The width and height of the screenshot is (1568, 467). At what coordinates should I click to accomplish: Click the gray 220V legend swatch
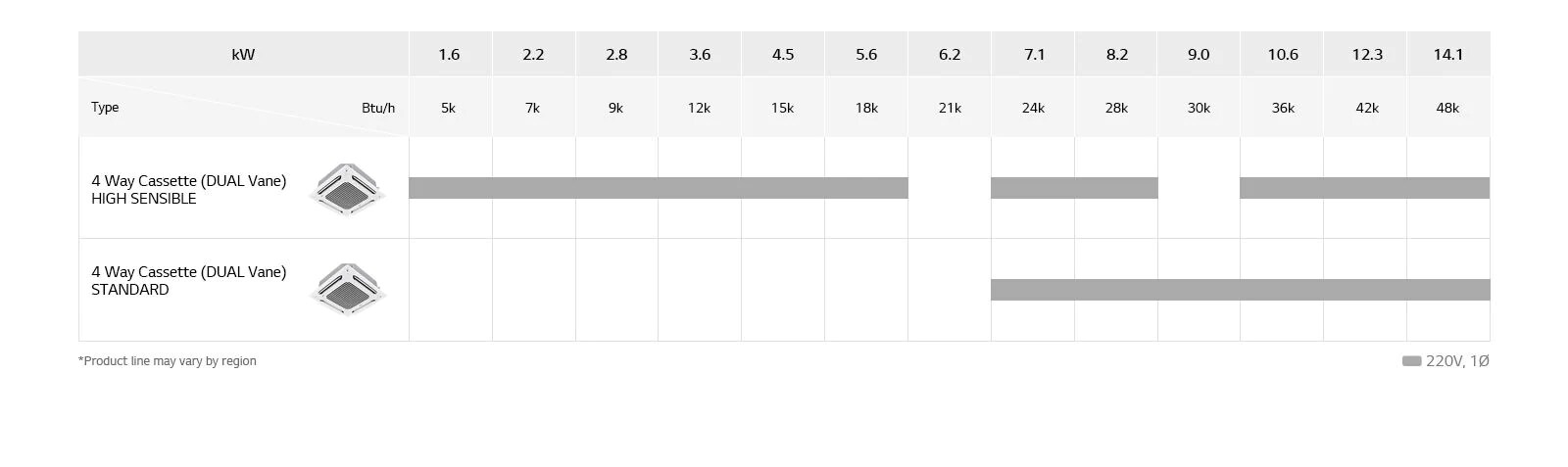click(x=1411, y=361)
